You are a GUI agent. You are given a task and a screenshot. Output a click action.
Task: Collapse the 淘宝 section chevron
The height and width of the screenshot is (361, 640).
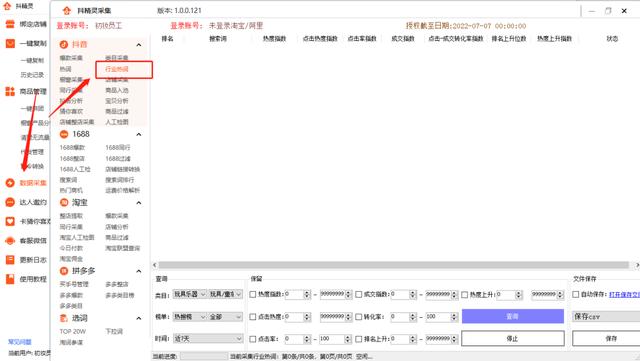[139, 203]
